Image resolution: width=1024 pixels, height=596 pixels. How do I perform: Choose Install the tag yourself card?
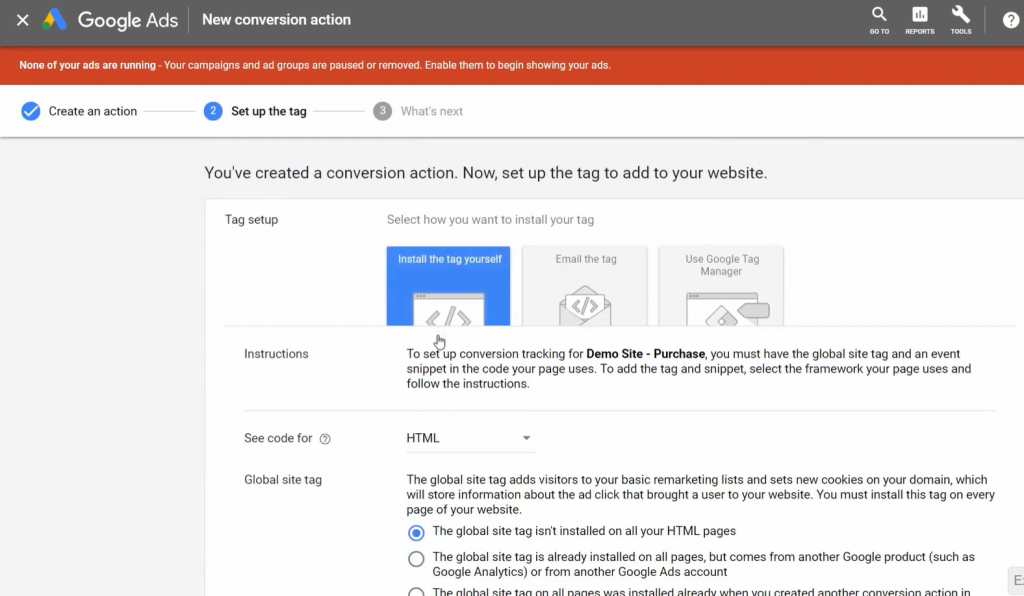pos(448,286)
